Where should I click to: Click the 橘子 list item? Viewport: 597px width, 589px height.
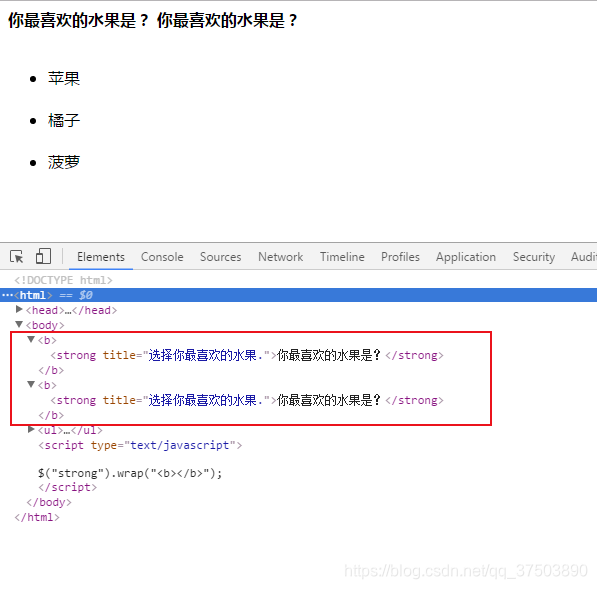pyautogui.click(x=64, y=121)
